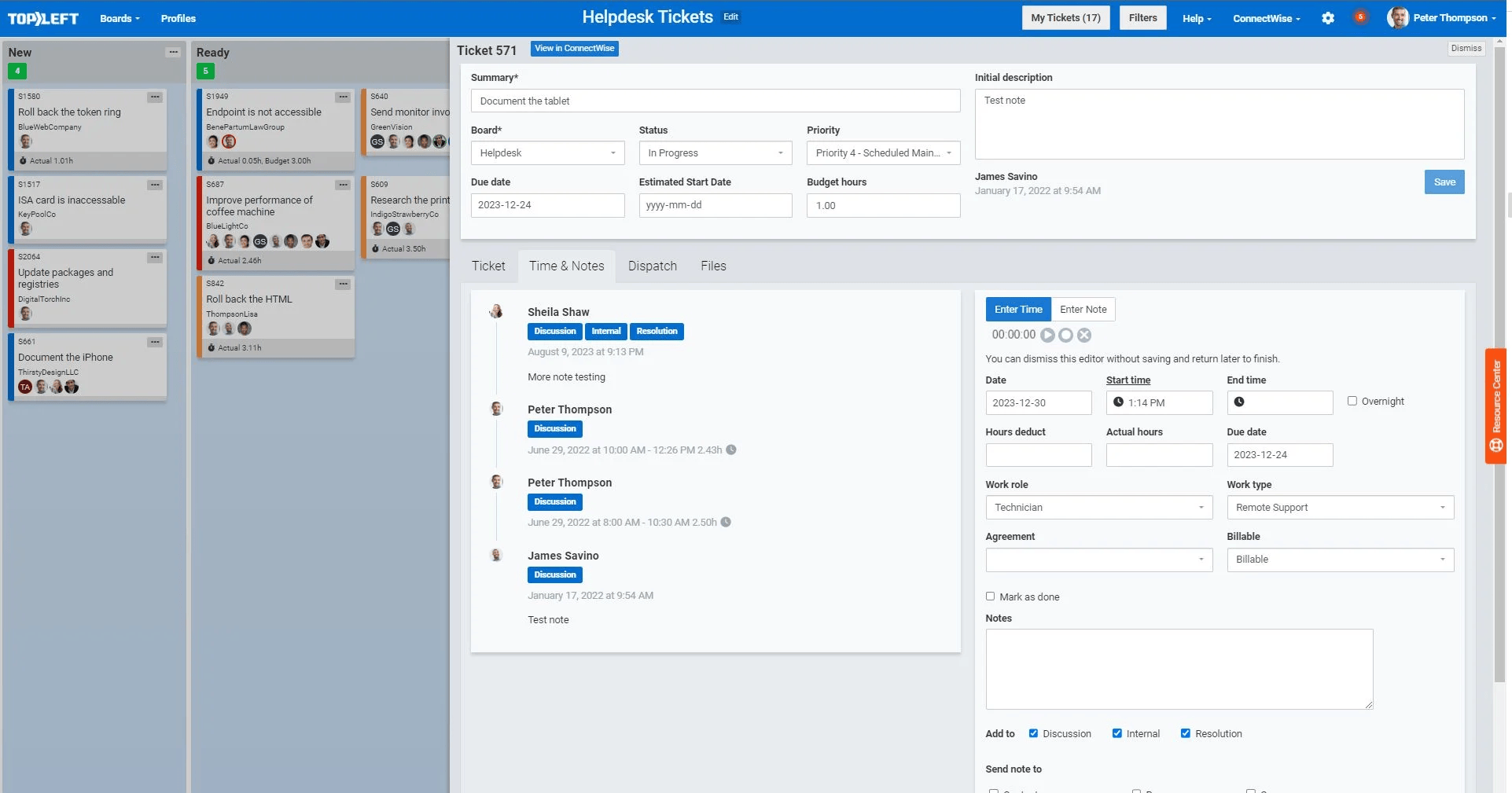Image resolution: width=1512 pixels, height=793 pixels.
Task: Start the timer play button
Action: click(1047, 335)
